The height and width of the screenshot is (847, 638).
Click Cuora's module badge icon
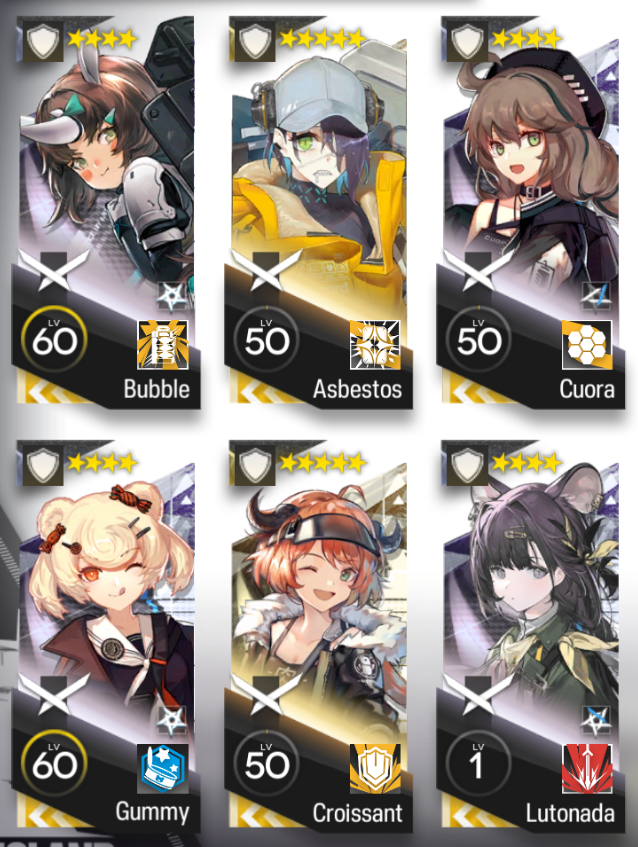click(596, 296)
